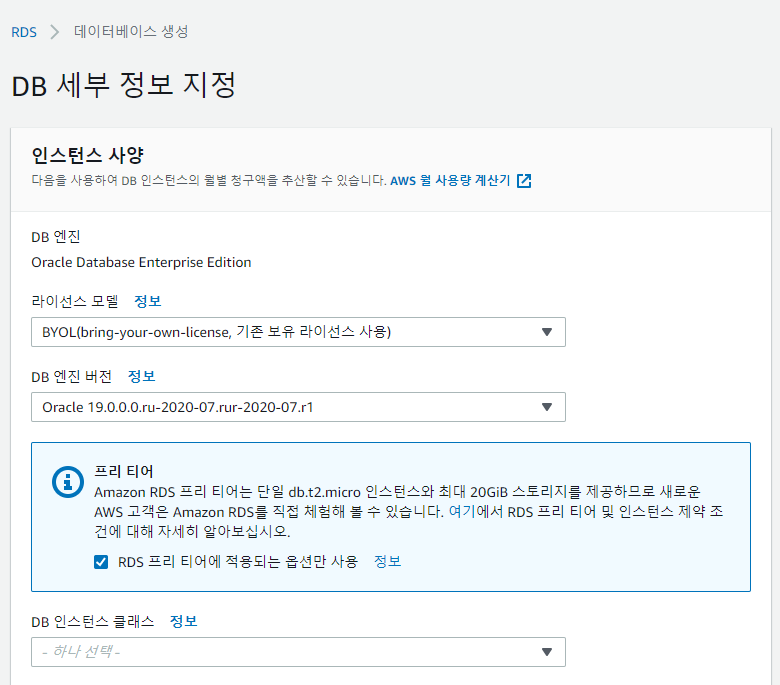This screenshot has width=780, height=685.
Task: Open the DB 인스턴스 클래스 하나 선택 dropdown
Action: [298, 652]
